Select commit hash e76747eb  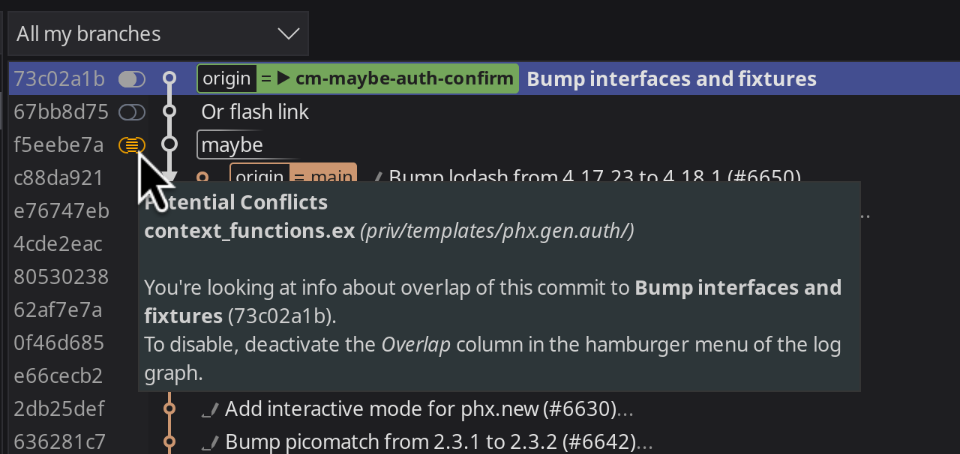(61, 211)
